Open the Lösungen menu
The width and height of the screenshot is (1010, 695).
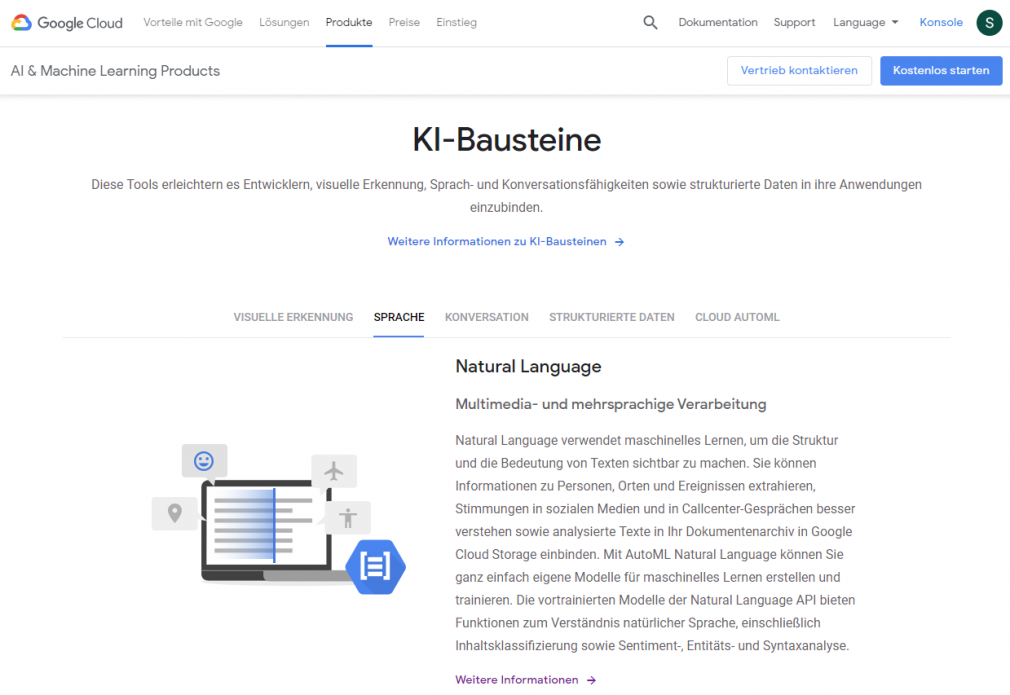[x=284, y=23]
